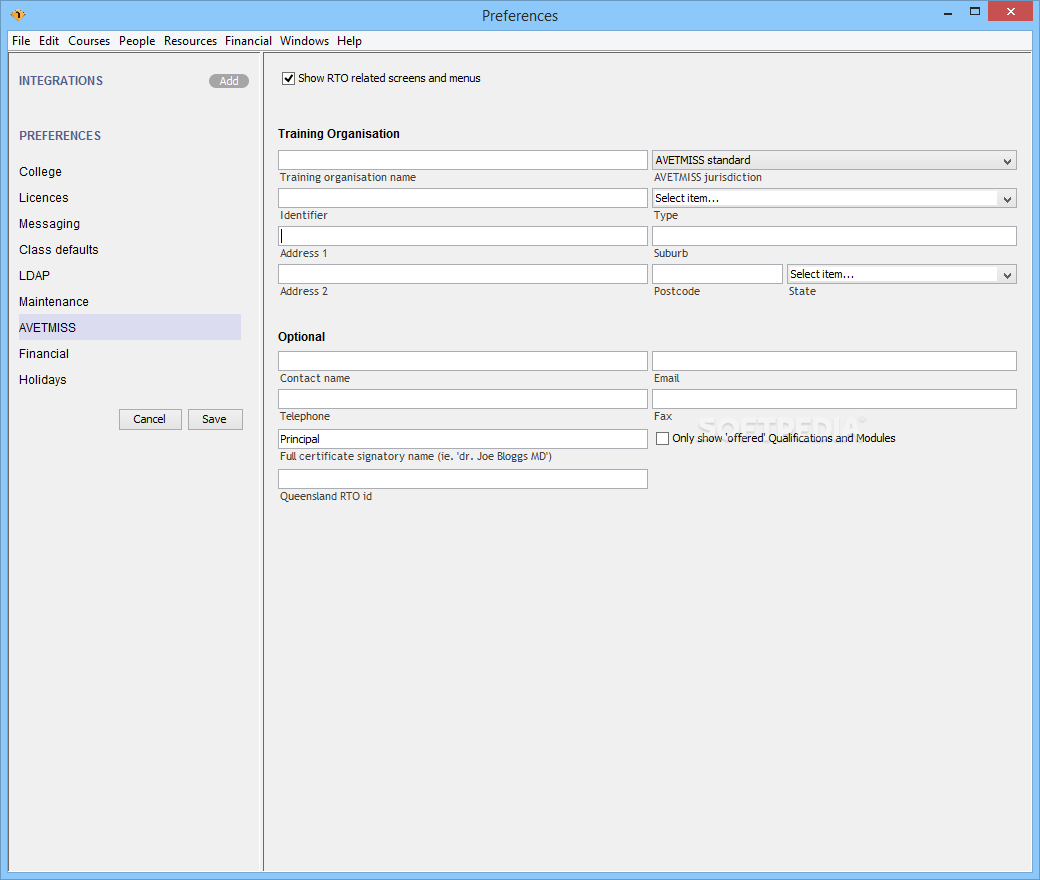Click the Add integrations button
This screenshot has width=1040, height=880.
coord(229,81)
